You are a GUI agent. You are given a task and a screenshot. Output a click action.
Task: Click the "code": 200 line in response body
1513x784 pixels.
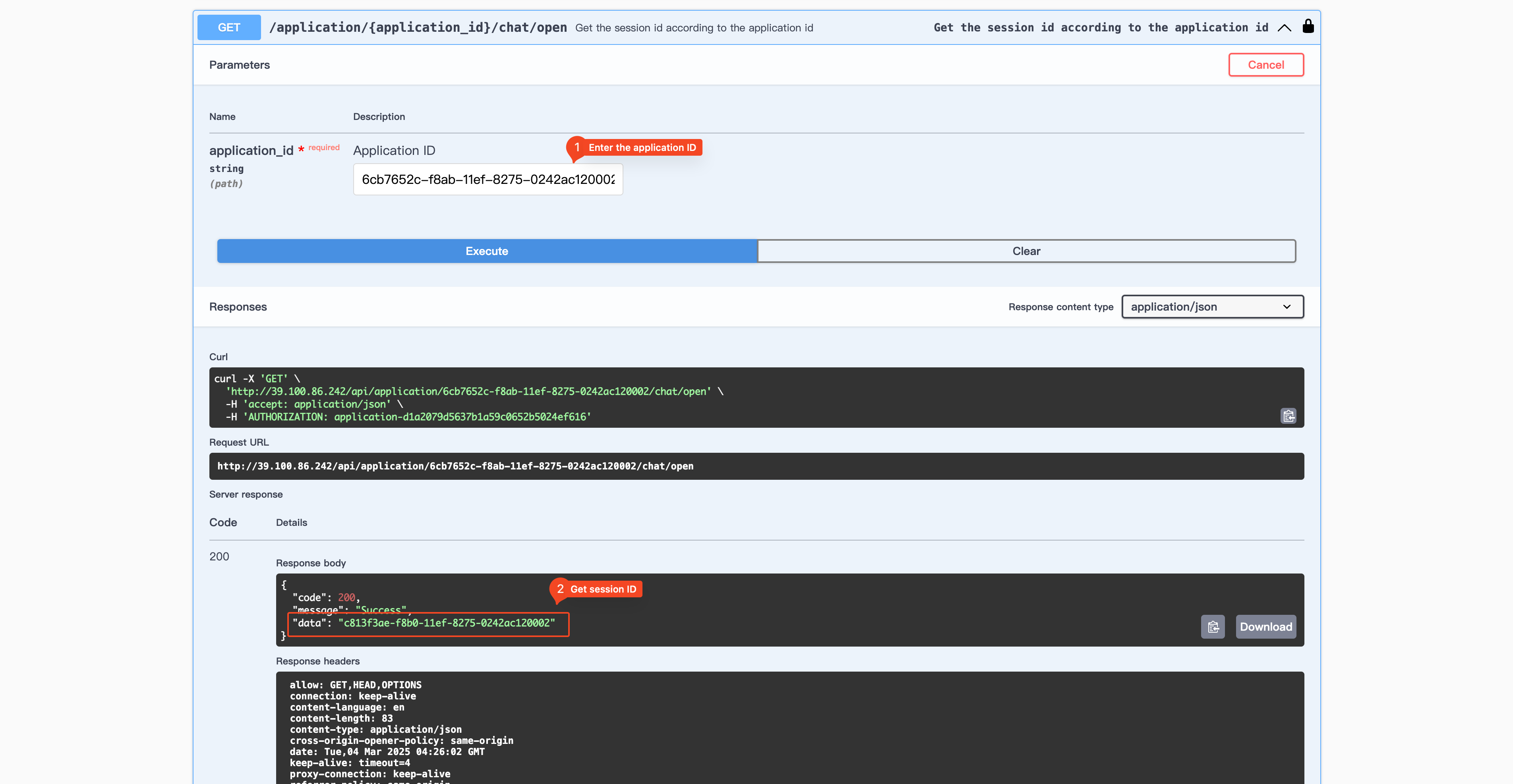pos(326,597)
